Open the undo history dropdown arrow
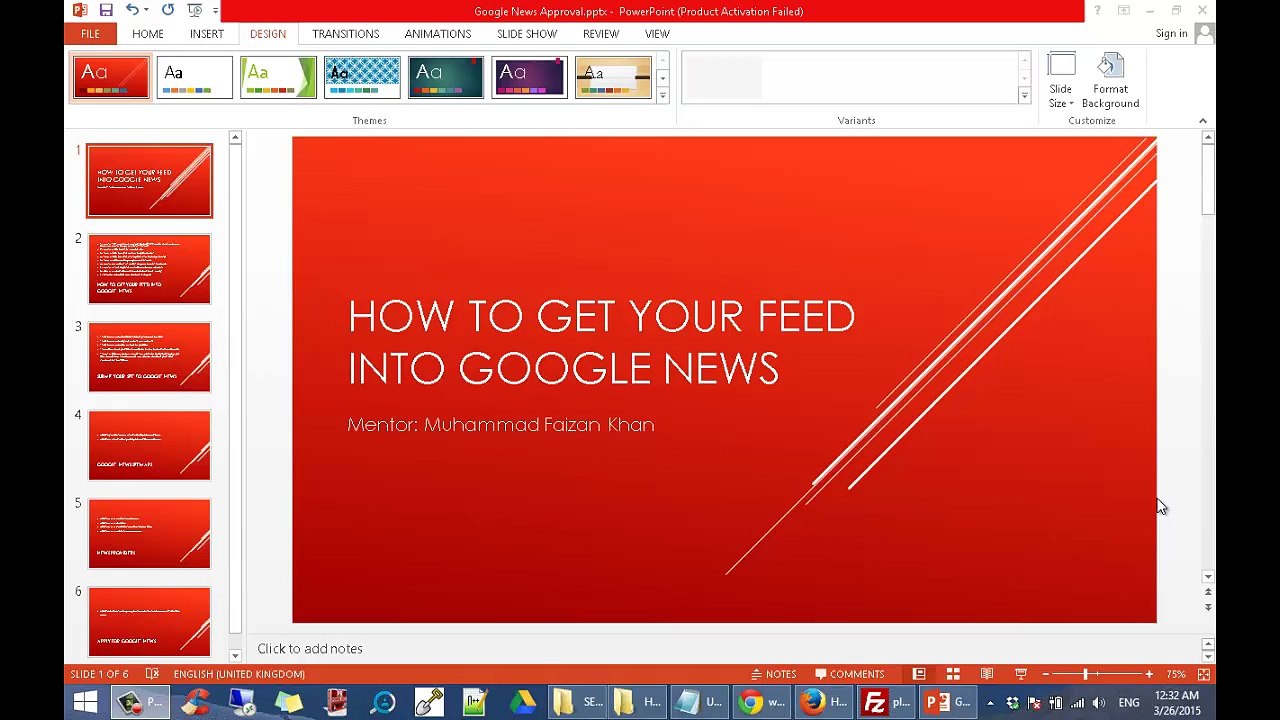 tap(146, 11)
